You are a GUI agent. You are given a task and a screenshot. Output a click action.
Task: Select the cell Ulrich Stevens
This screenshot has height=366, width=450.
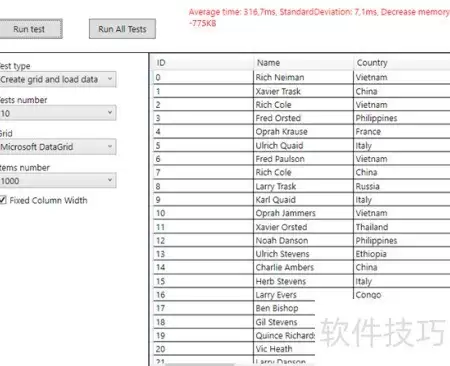tap(303, 254)
